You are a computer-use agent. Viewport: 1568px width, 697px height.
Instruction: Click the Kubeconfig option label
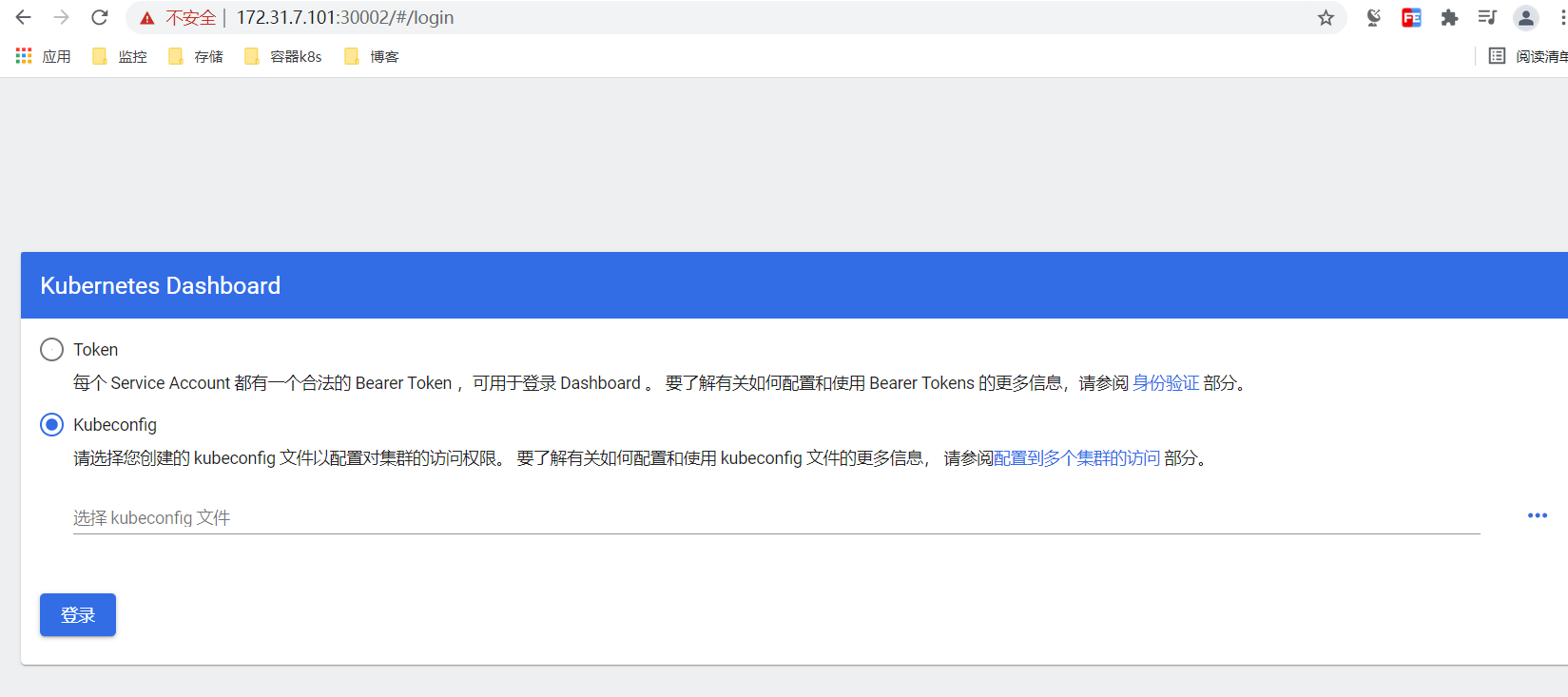(x=115, y=425)
